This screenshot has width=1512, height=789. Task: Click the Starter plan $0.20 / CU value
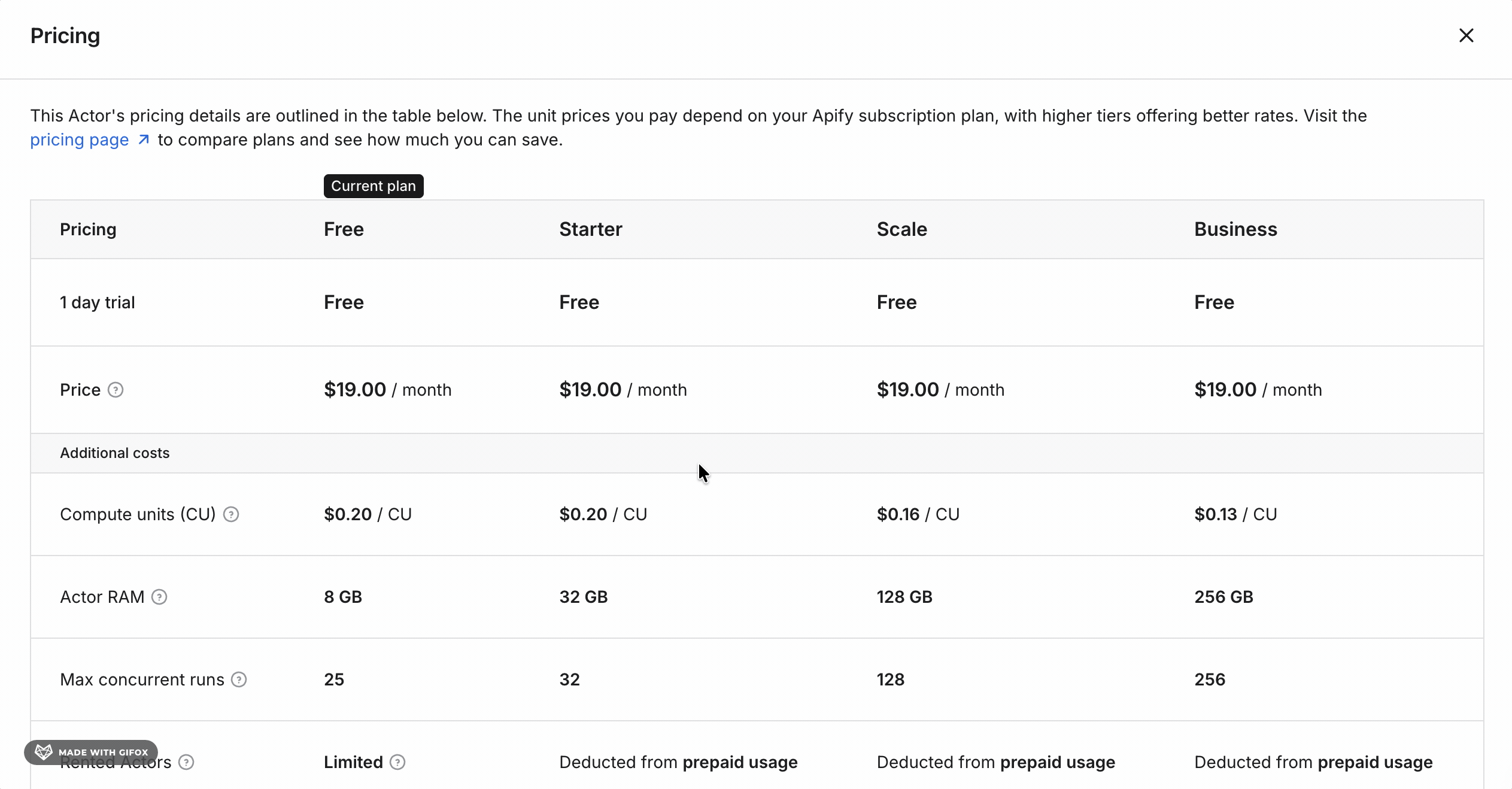click(x=603, y=514)
